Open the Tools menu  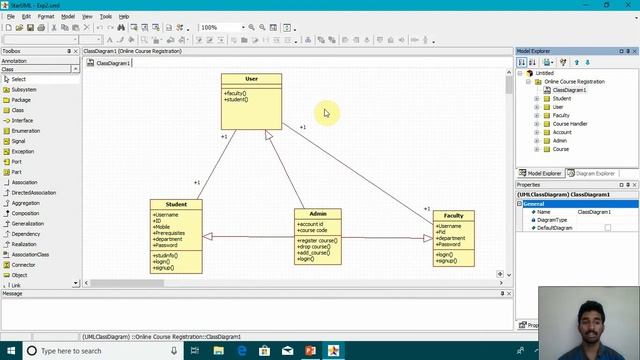pyautogui.click(x=106, y=16)
